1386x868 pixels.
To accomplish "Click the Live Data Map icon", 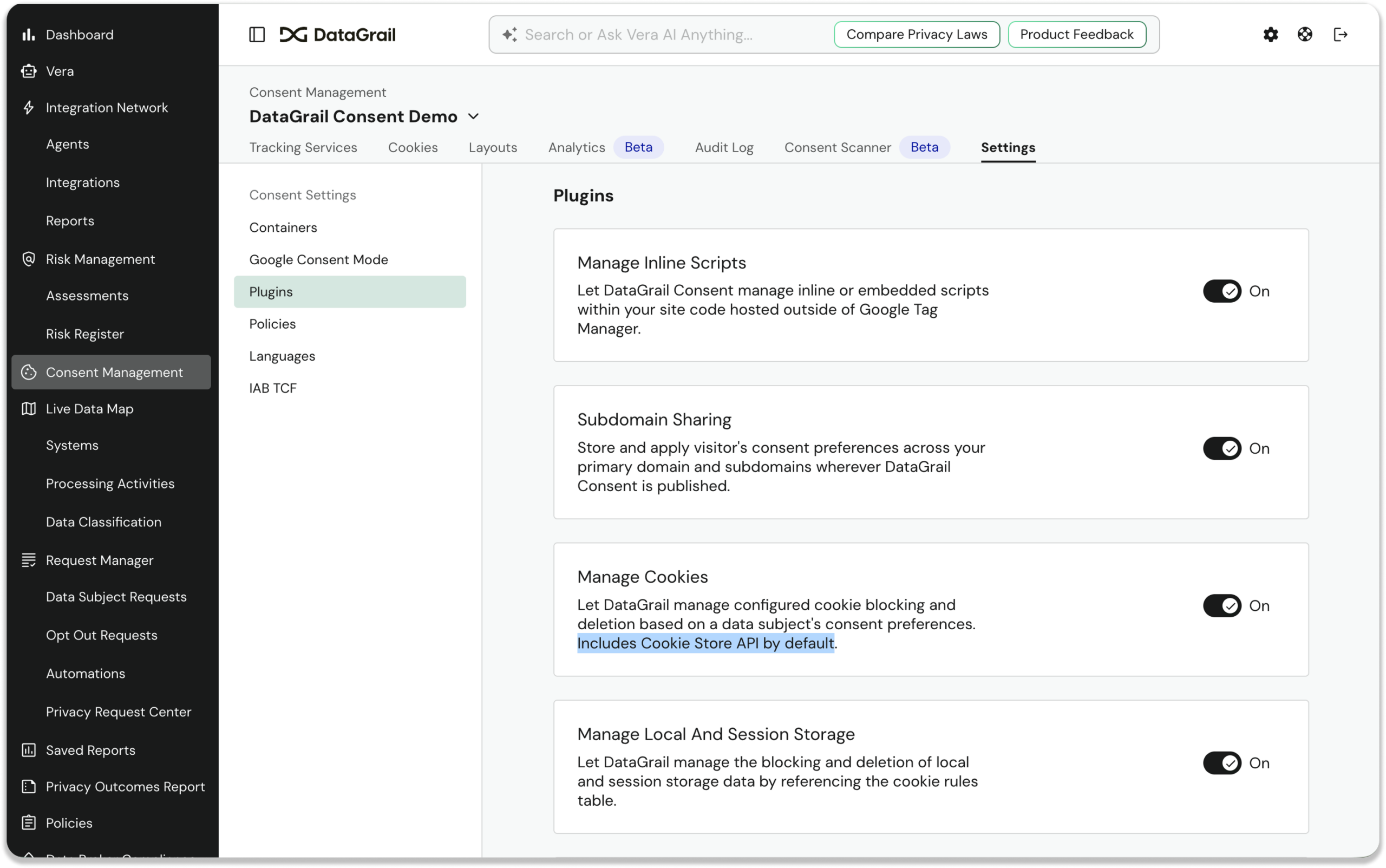I will 28,409.
